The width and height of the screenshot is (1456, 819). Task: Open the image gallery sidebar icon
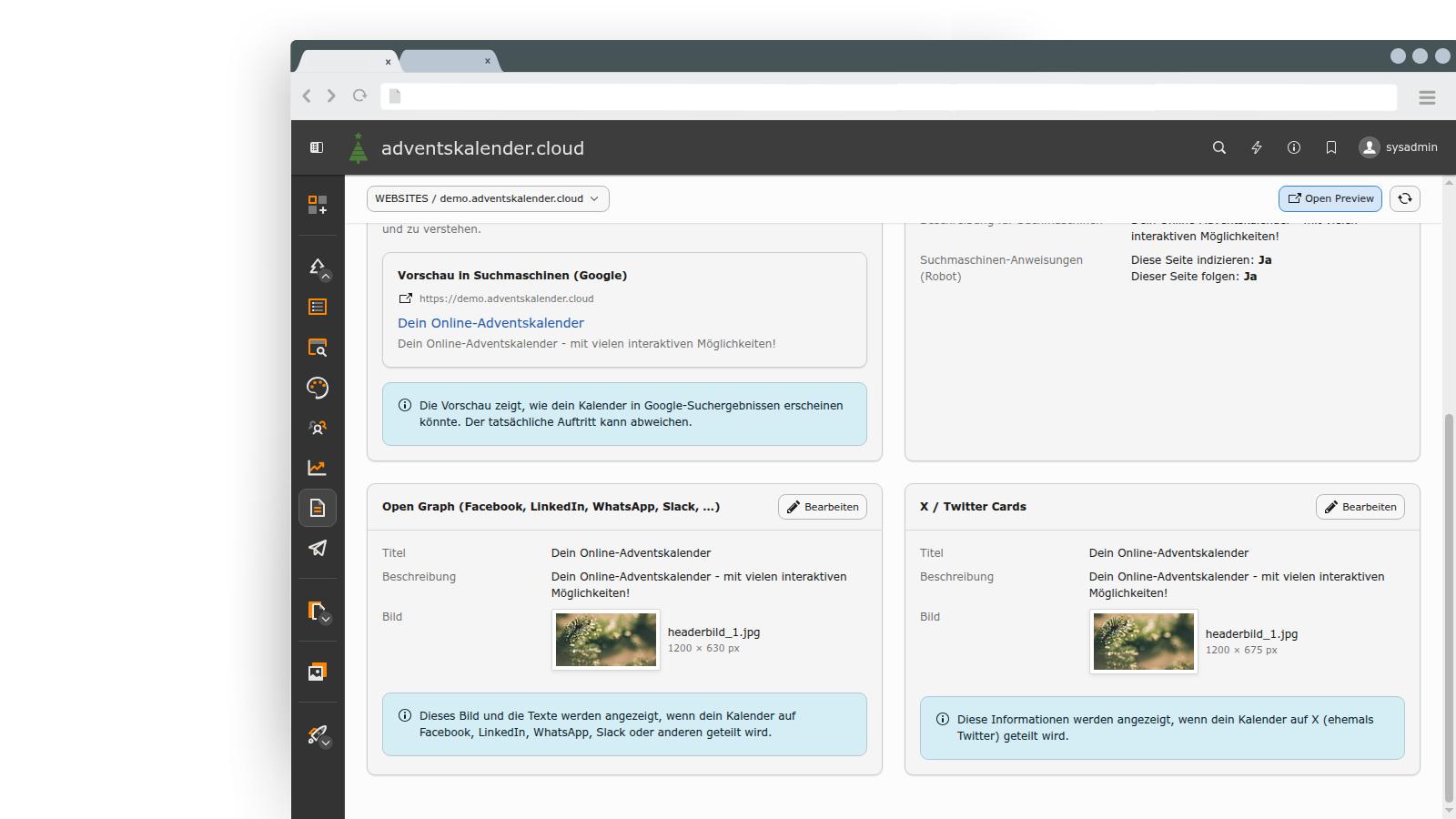(x=318, y=672)
